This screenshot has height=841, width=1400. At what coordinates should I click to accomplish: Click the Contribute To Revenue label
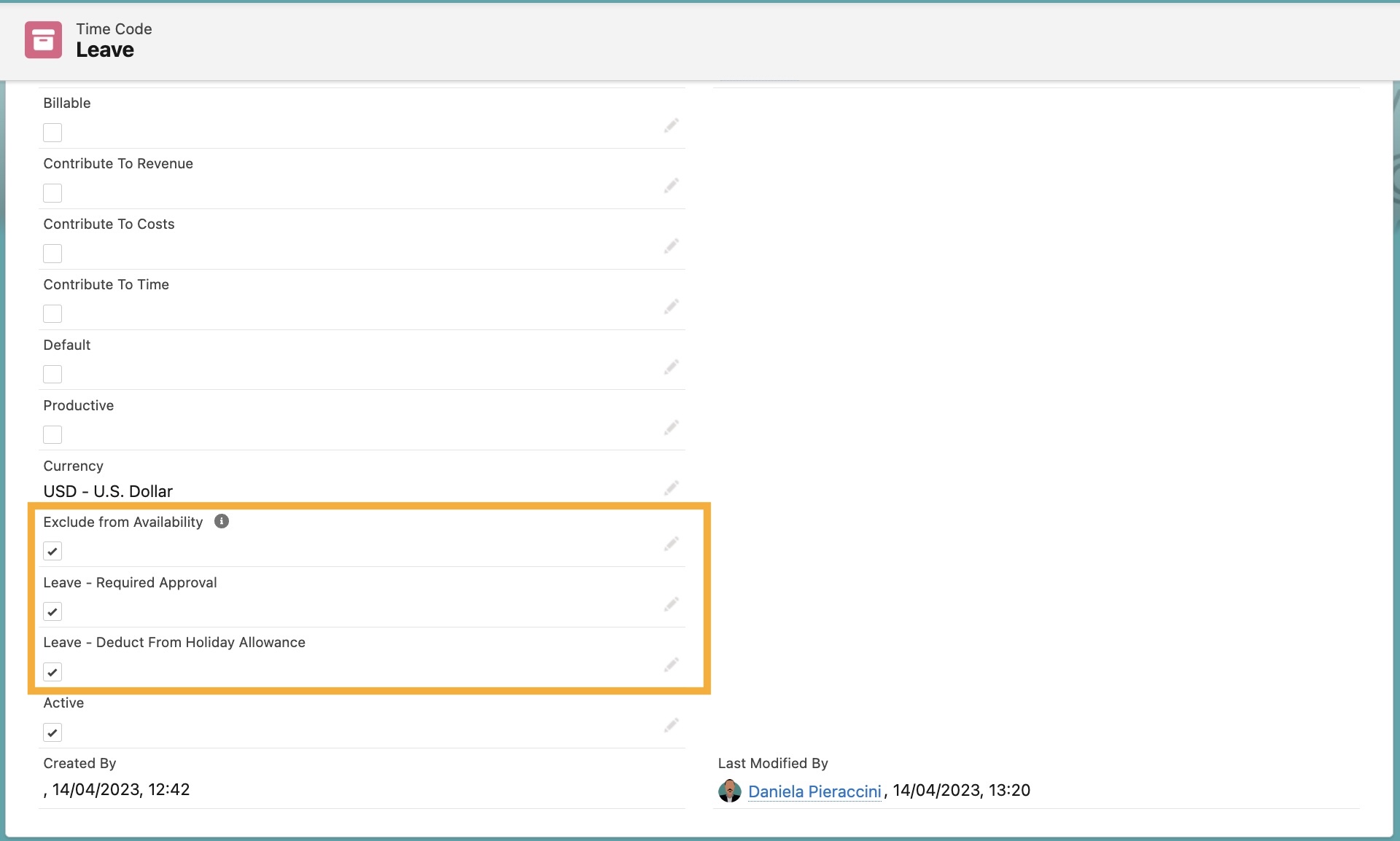click(118, 163)
